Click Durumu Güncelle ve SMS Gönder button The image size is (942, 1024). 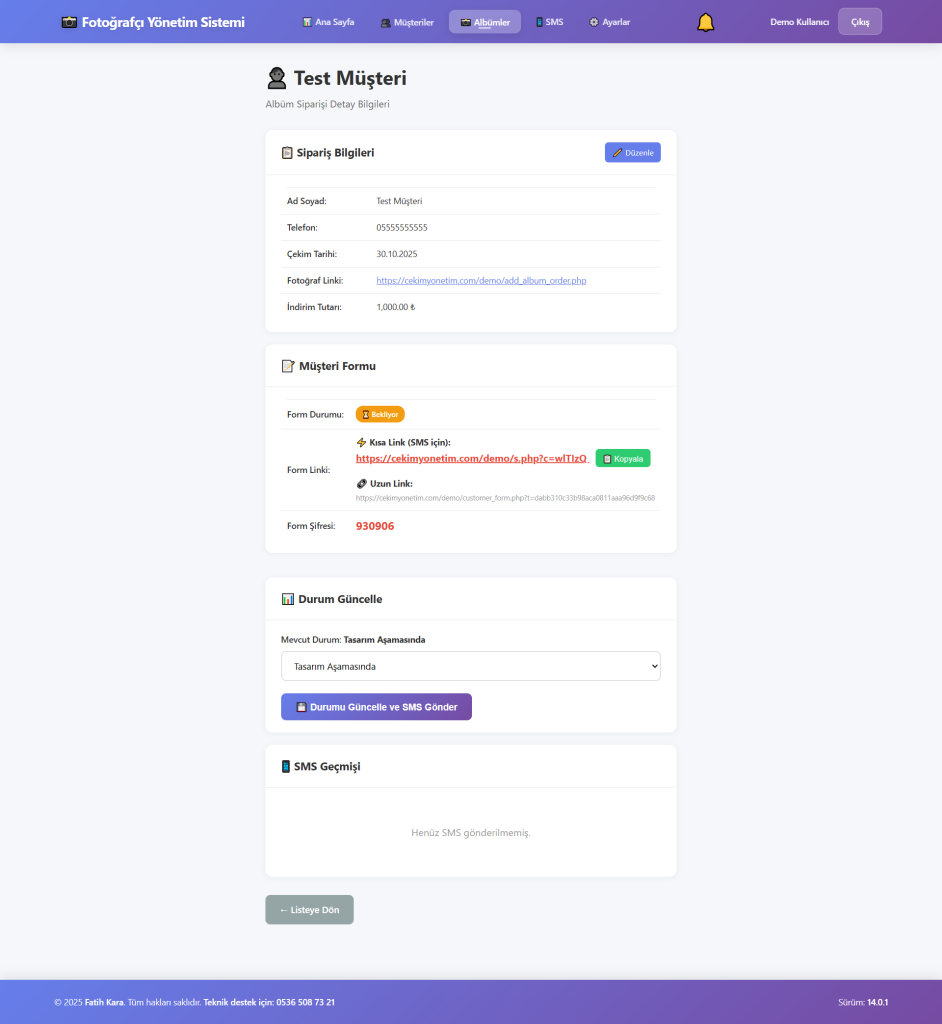(x=376, y=707)
